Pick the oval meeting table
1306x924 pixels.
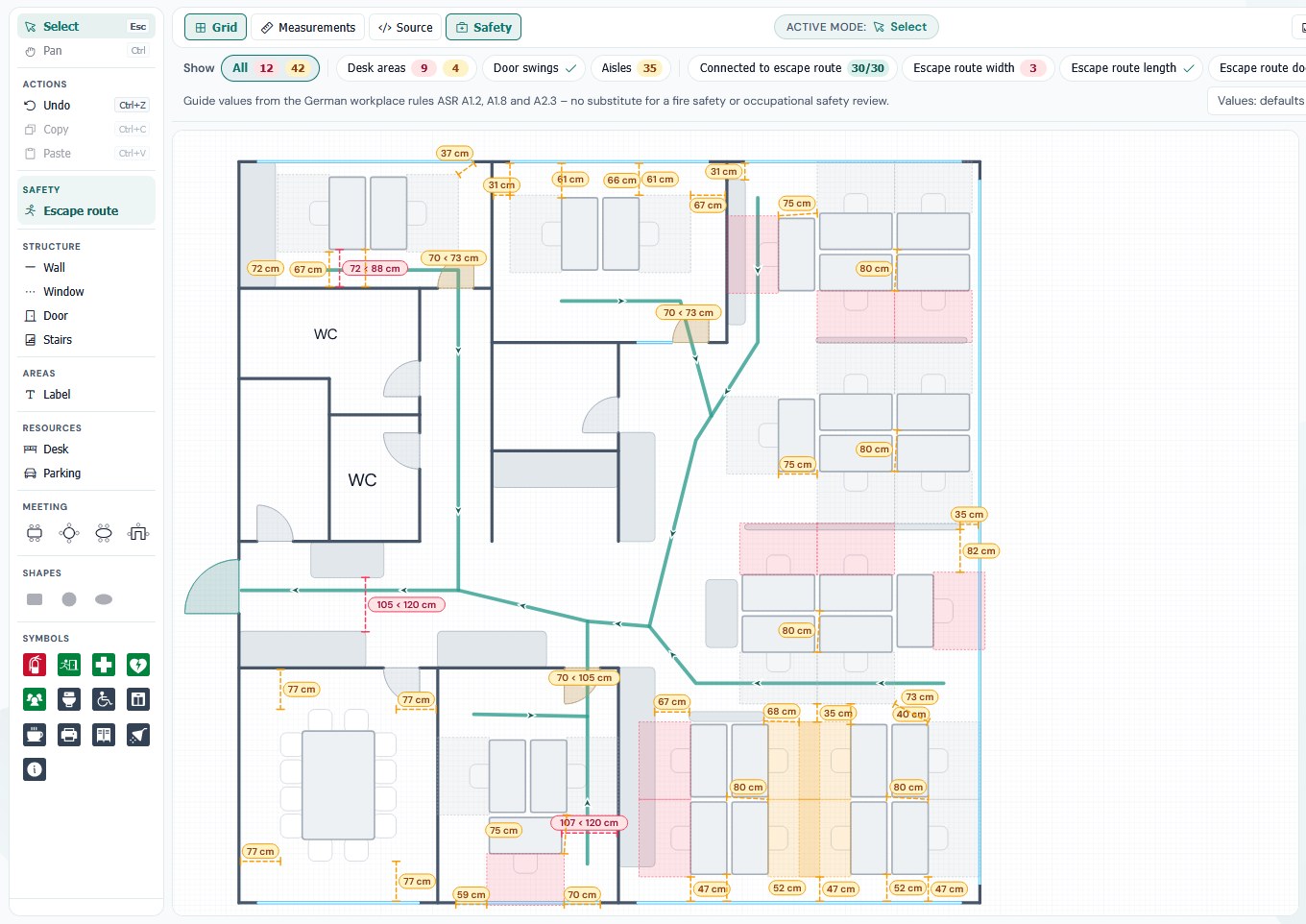point(104,533)
